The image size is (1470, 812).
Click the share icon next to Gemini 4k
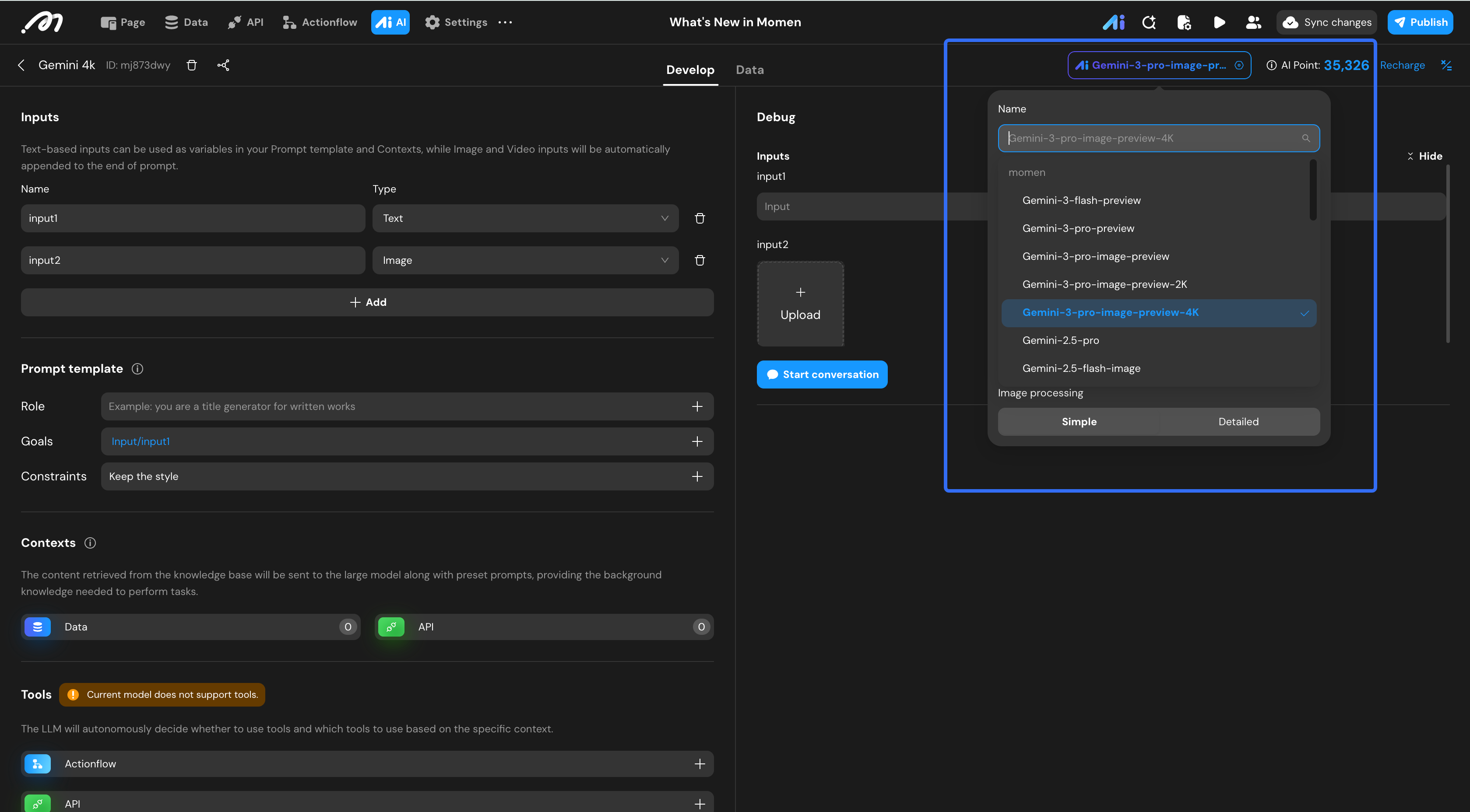click(223, 65)
